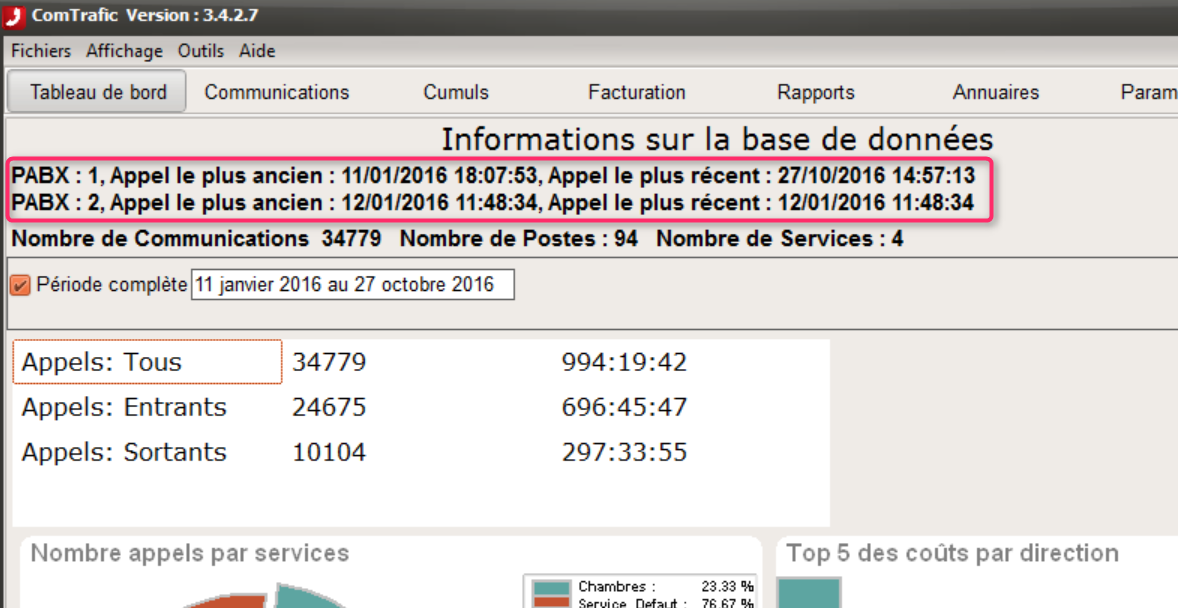Screen dimensions: 1178x608
Task: Open the Fichiers menu
Action: (x=41, y=51)
